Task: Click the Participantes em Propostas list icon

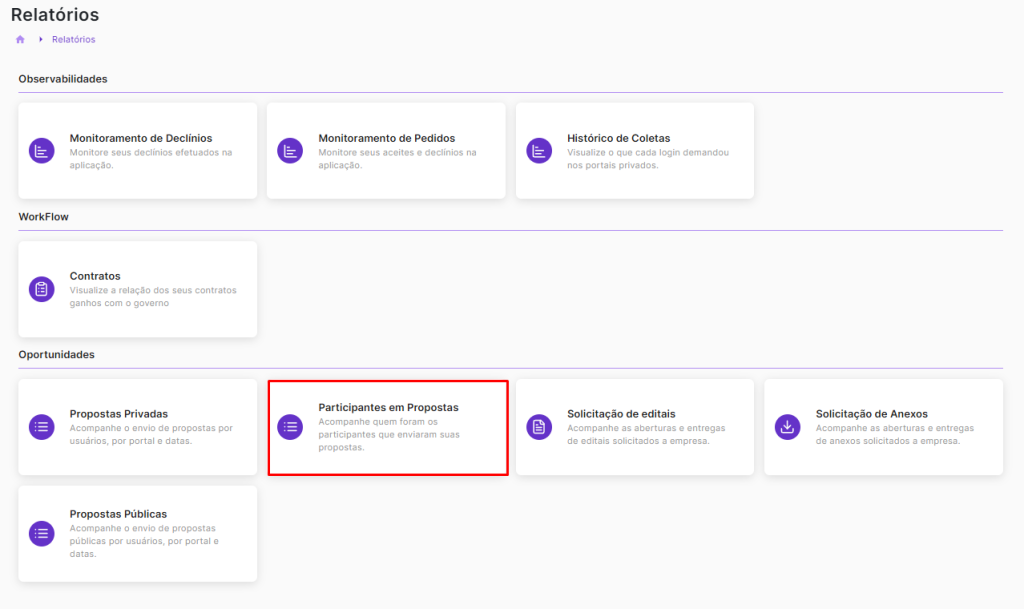Action: click(x=290, y=427)
